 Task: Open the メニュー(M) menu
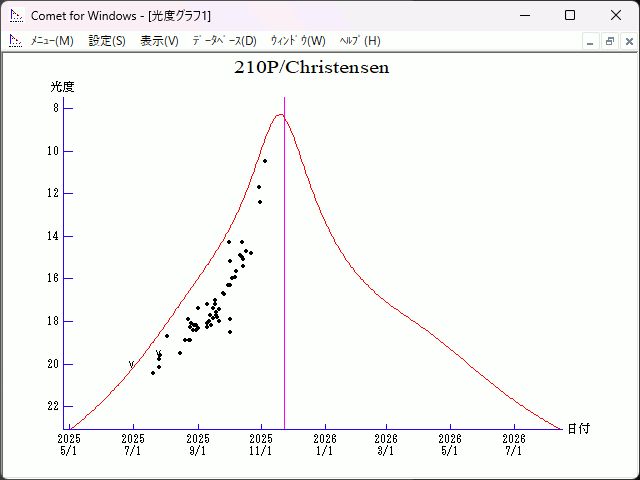[x=52, y=41]
